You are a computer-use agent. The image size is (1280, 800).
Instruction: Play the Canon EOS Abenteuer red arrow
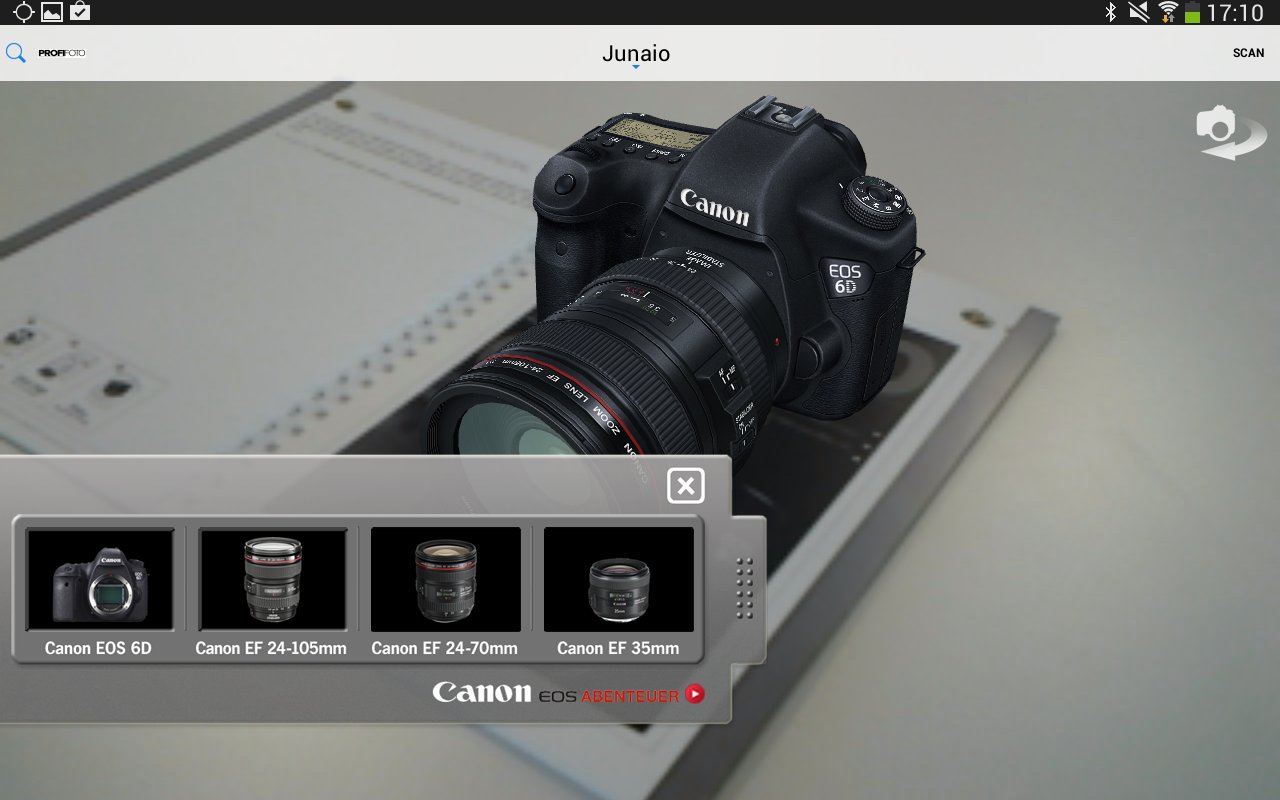point(695,693)
